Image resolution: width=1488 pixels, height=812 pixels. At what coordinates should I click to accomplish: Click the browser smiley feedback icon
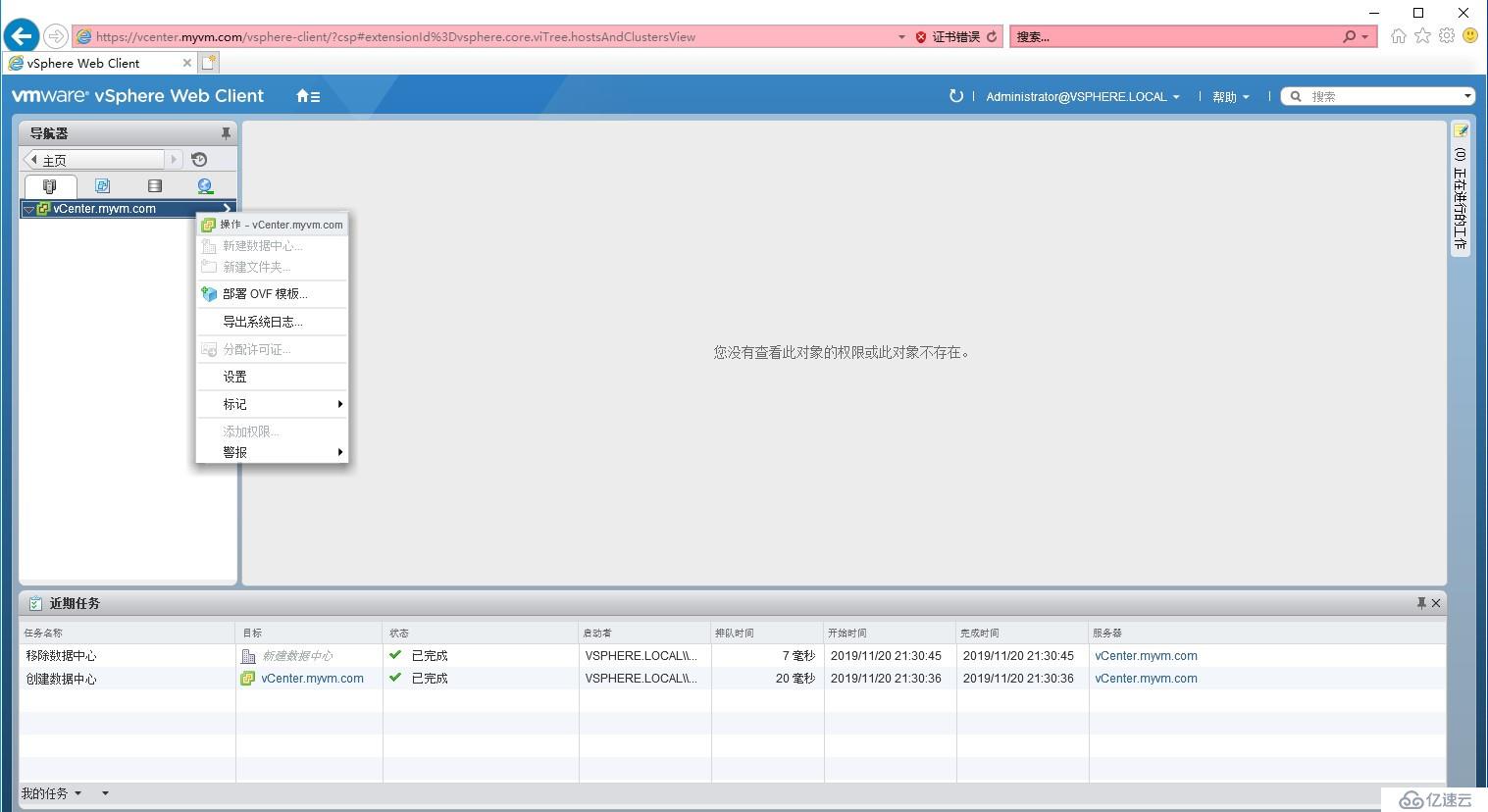tap(1470, 35)
